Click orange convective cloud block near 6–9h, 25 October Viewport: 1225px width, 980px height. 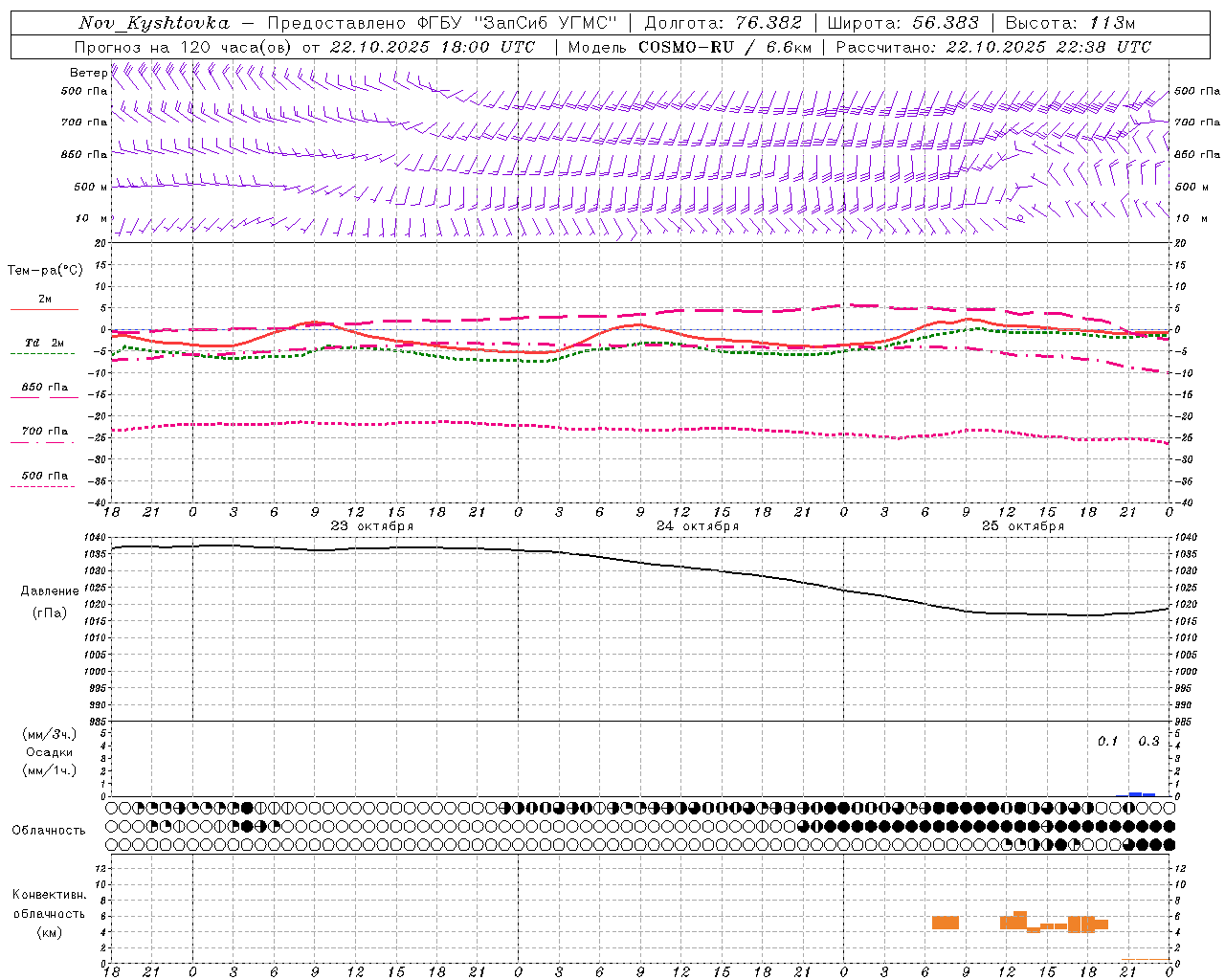946,923
